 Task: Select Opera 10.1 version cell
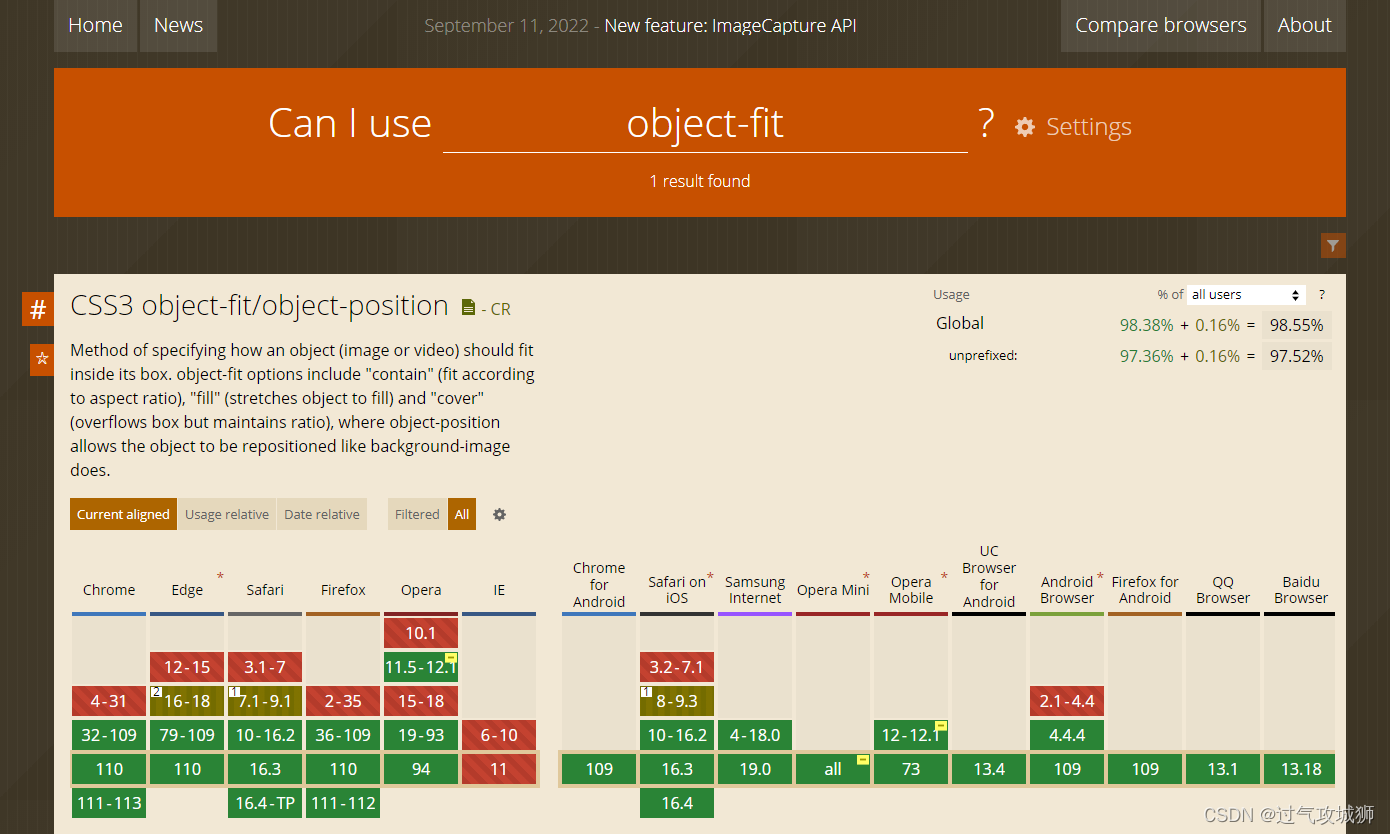point(421,633)
